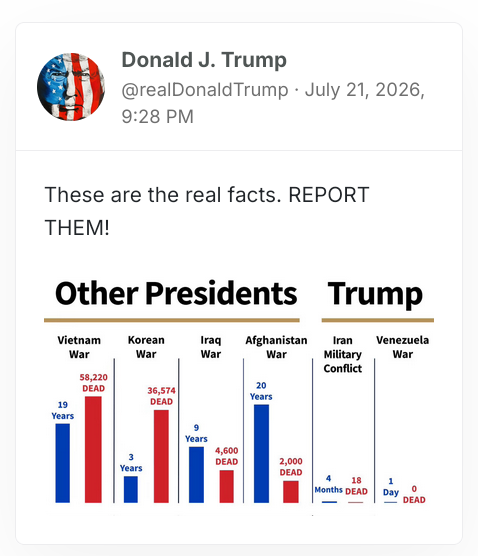
Task: Click the Afghanistan War red 2,000 DEAD bar
Action: coord(291,492)
